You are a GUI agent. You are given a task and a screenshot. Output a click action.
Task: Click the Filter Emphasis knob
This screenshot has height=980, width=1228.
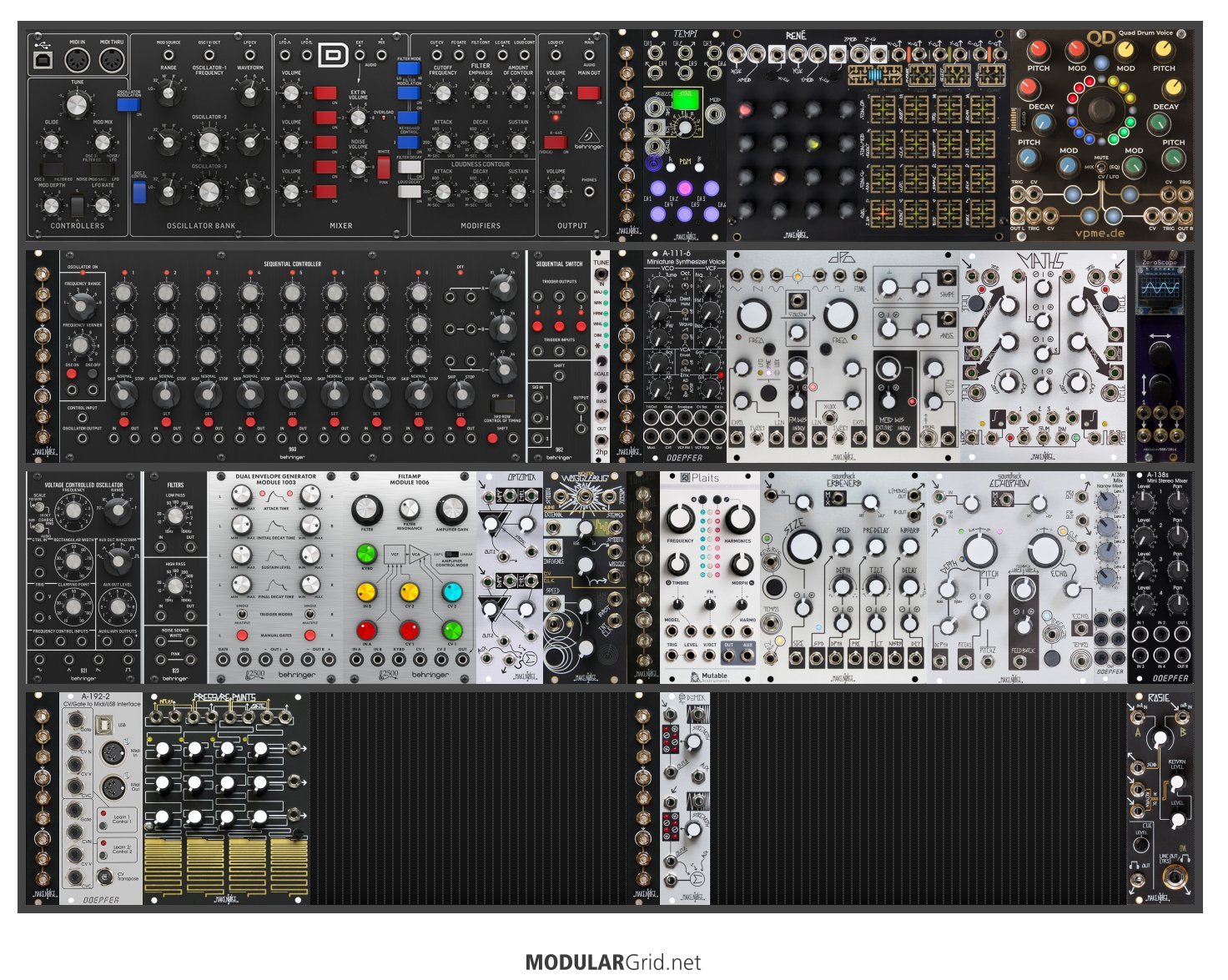481,93
